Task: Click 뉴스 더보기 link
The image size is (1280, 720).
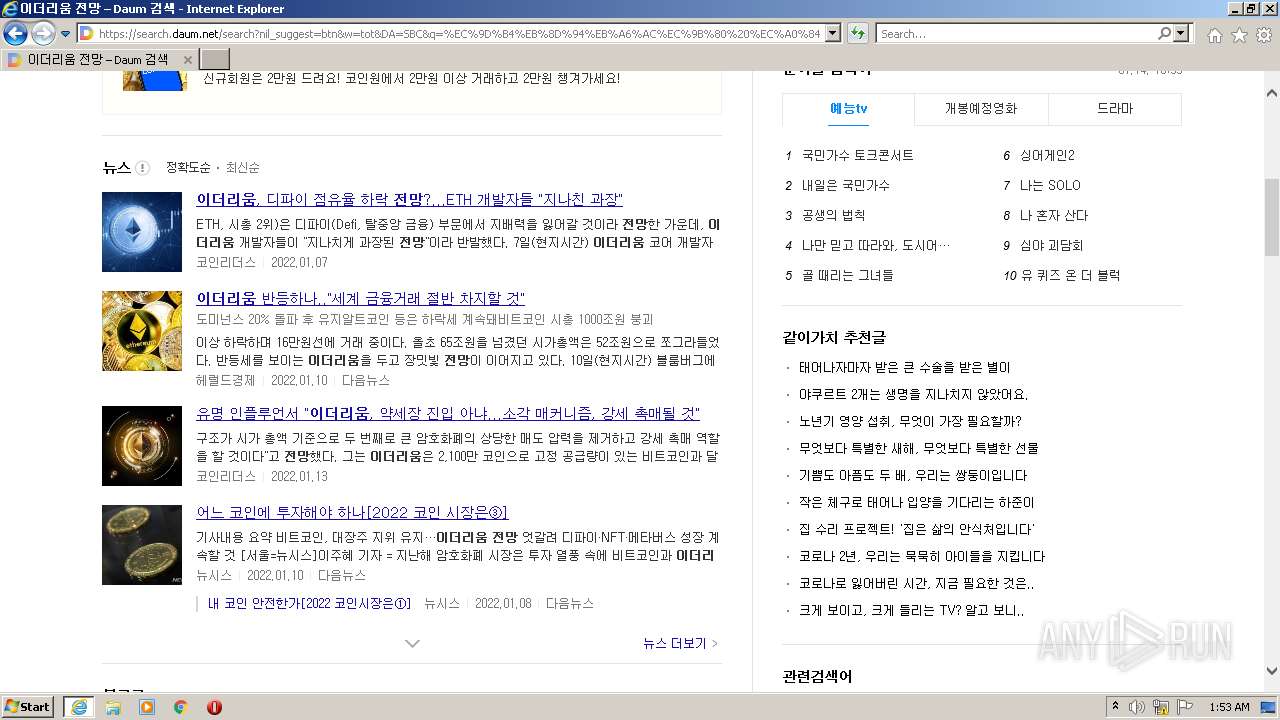Action: point(680,644)
